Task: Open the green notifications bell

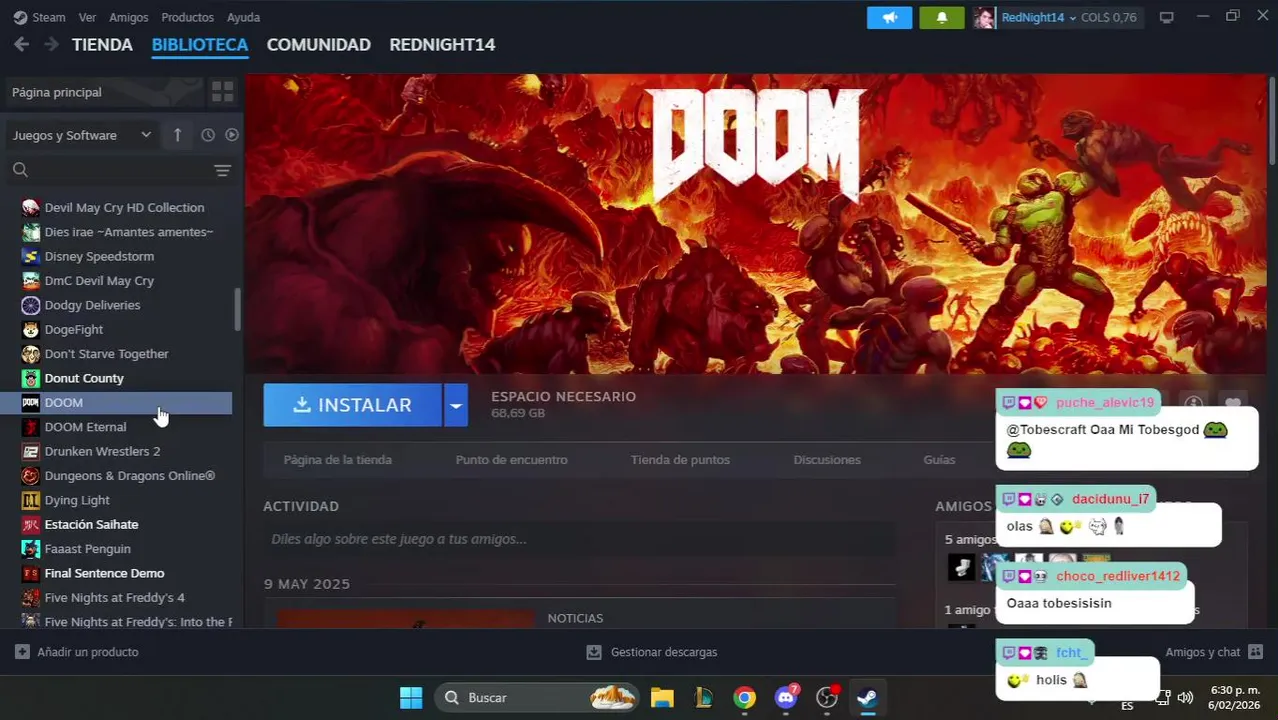Action: pyautogui.click(x=941, y=17)
